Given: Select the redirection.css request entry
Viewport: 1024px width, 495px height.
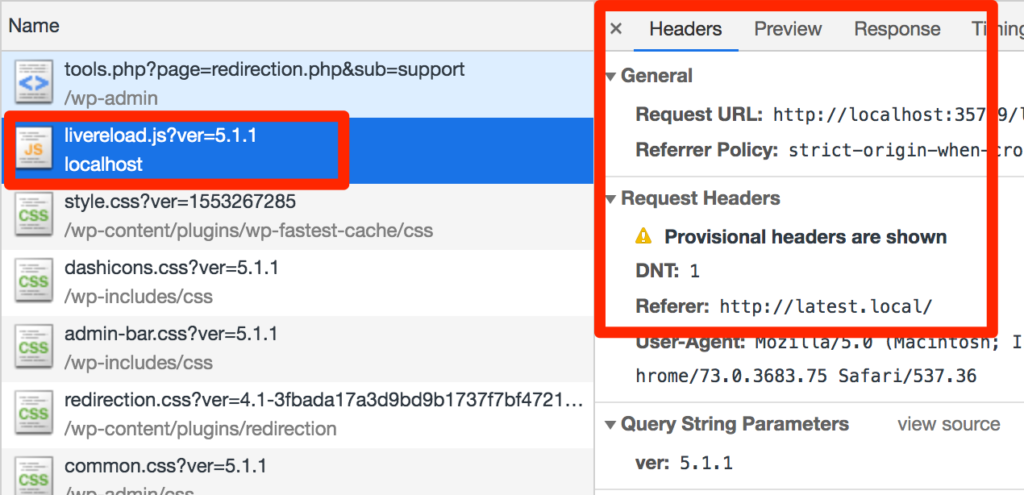Looking at the screenshot, I should pos(297,414).
